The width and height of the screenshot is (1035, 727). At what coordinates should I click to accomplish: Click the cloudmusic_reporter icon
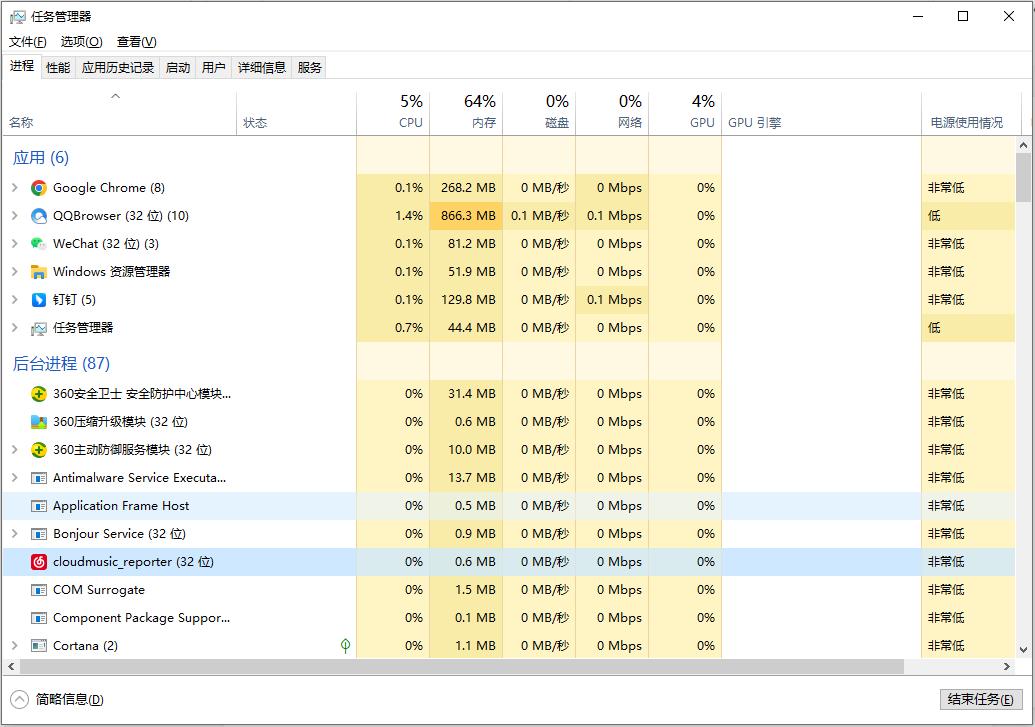tap(39, 562)
